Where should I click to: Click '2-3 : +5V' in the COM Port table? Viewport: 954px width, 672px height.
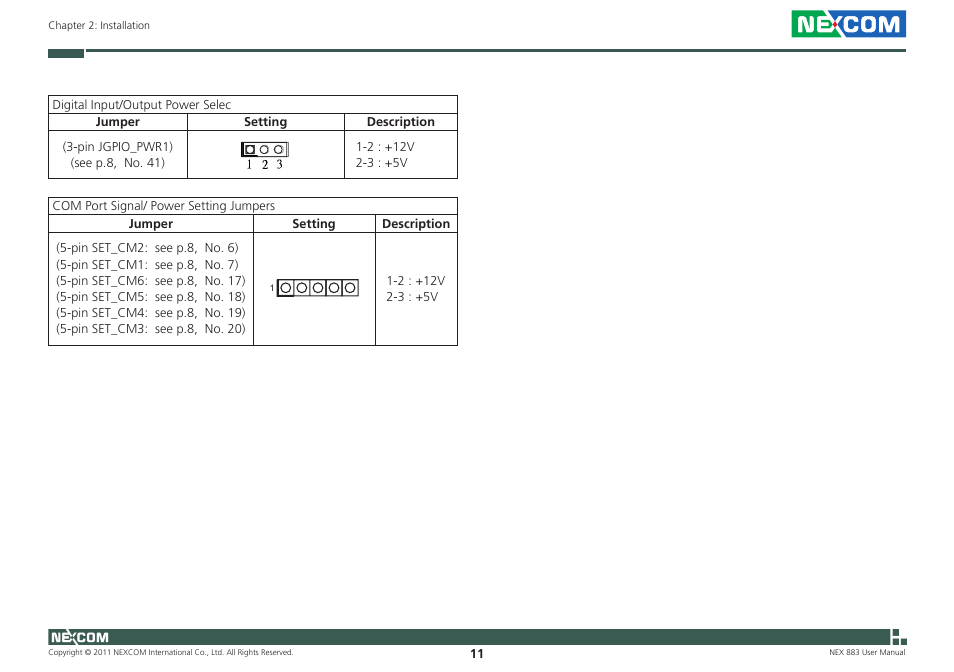pyautogui.click(x=412, y=297)
